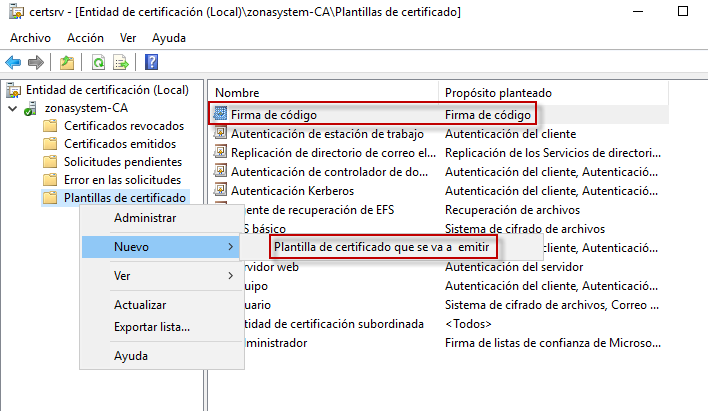Click the Solicitudes pendientes folder icon
This screenshot has width=708, height=411.
tap(50, 162)
